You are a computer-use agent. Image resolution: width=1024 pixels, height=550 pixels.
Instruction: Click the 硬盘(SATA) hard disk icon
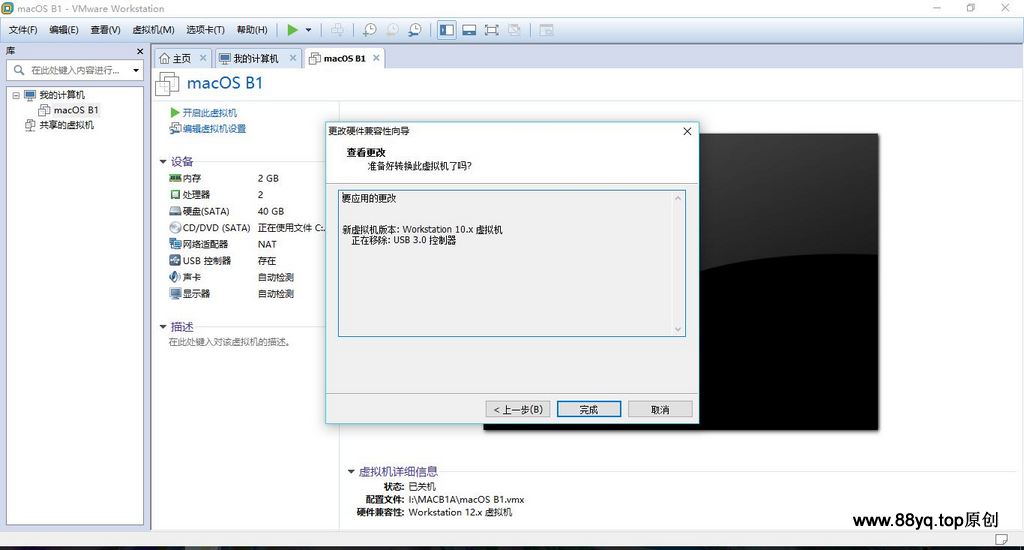[x=175, y=211]
